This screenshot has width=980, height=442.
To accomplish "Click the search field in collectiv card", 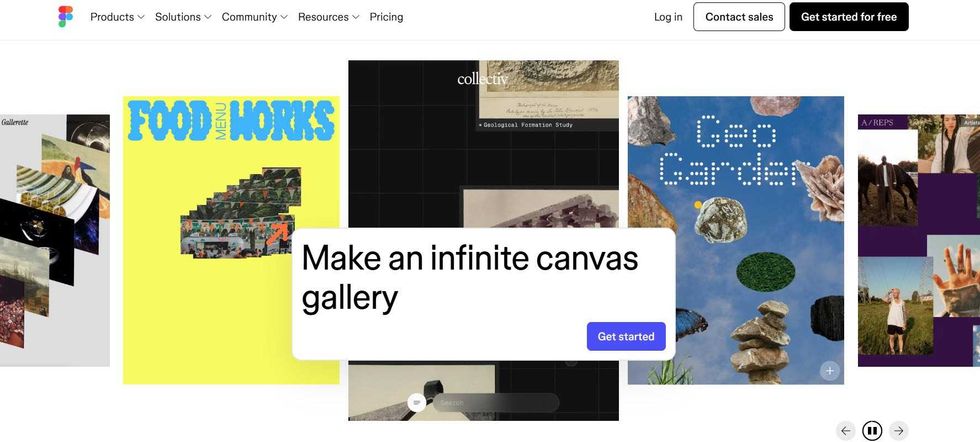I will point(496,403).
